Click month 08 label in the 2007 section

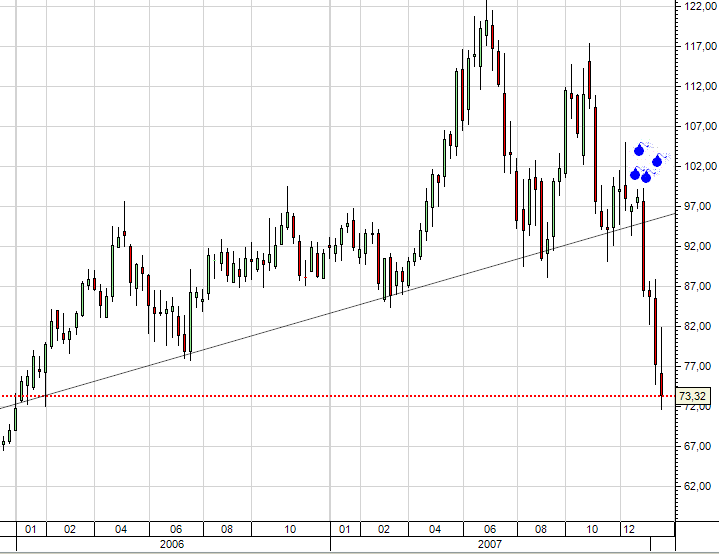tap(541, 529)
